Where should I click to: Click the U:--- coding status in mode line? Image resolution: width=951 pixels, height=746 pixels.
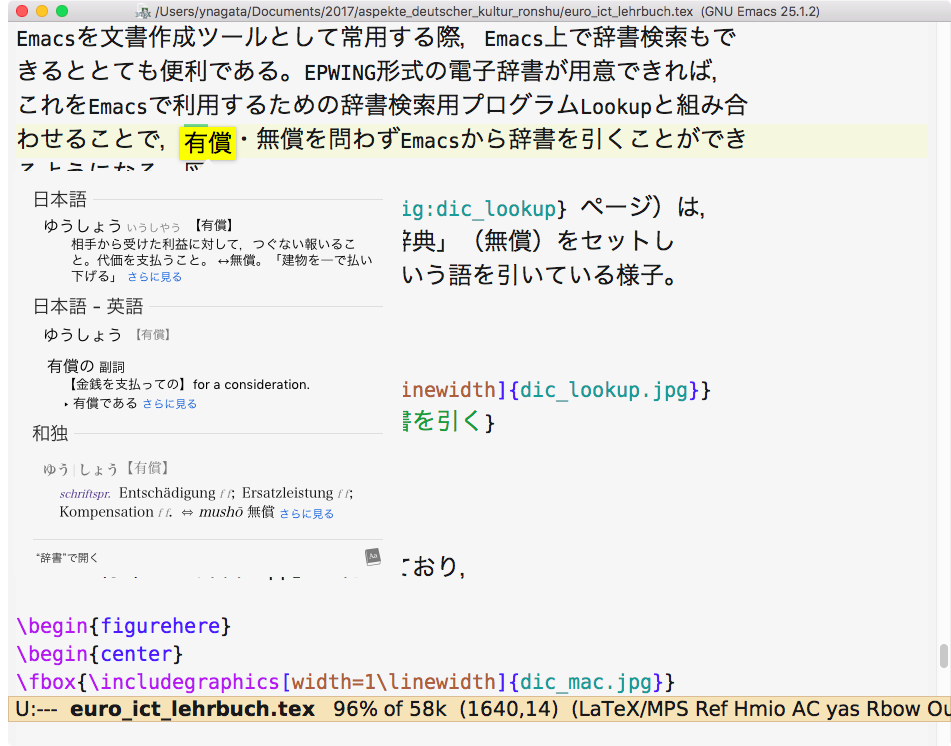(36, 709)
